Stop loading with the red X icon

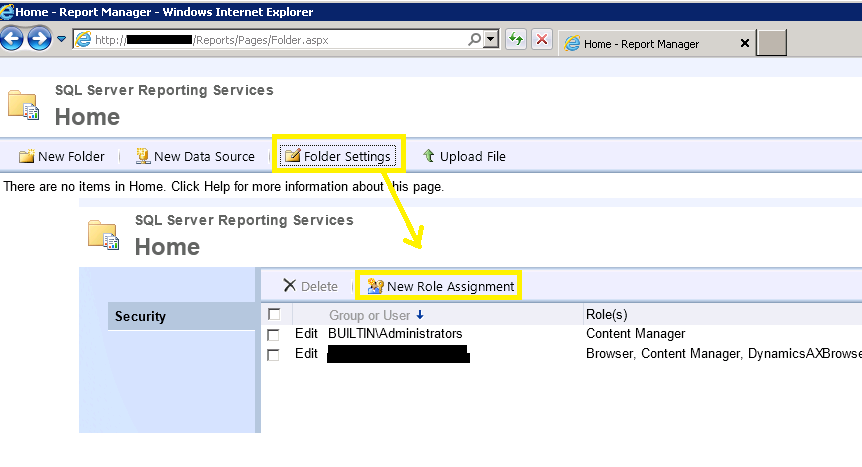[x=541, y=39]
